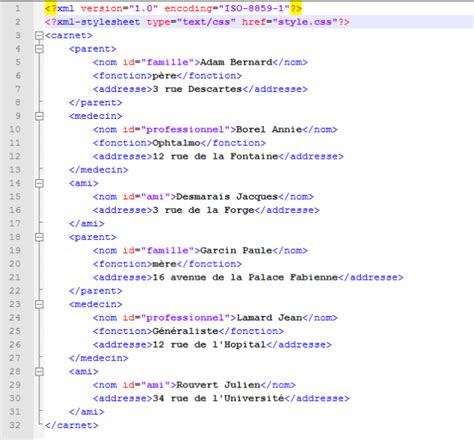Viewport: 474px width, 440px height.
Task: Click the word "Généraliste"
Action: [x=185, y=331]
